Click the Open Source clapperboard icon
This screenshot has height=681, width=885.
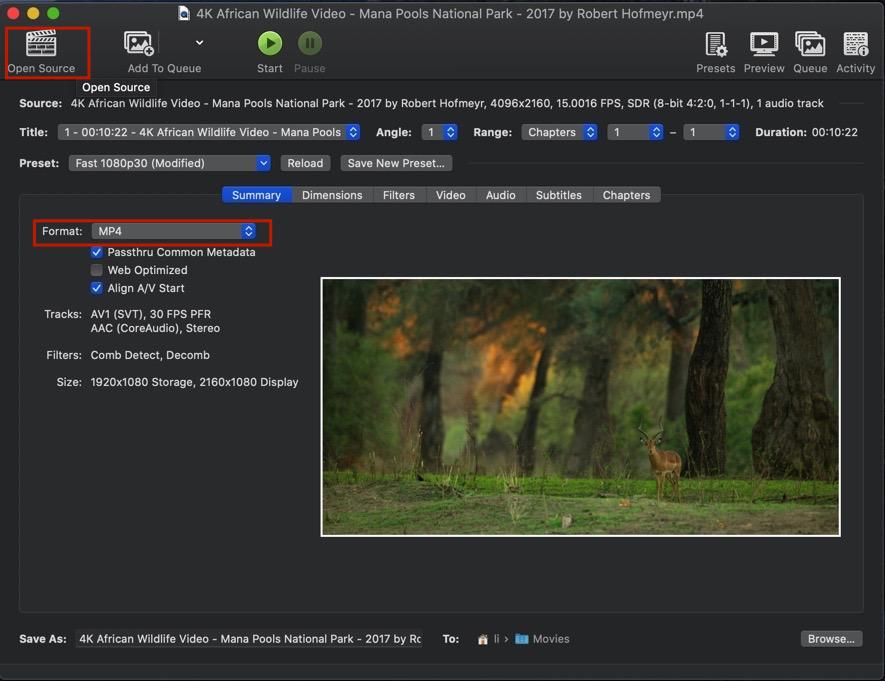(x=41, y=43)
